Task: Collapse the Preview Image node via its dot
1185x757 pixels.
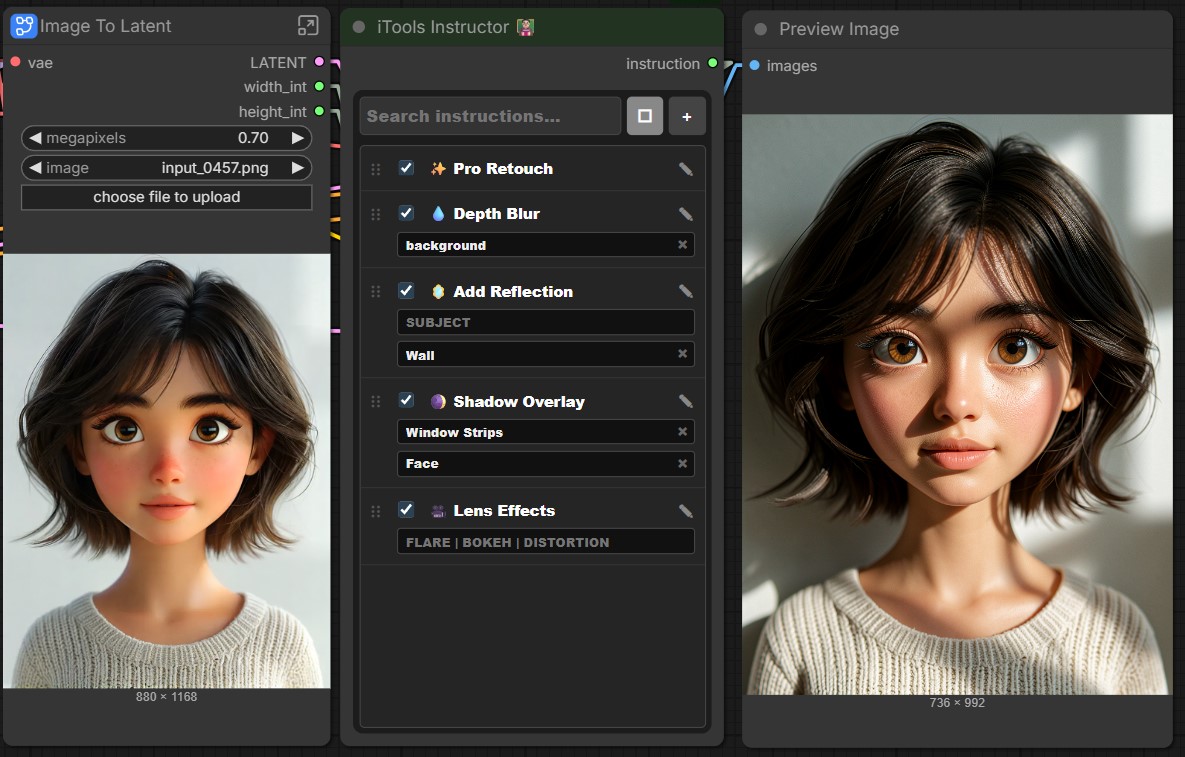Action: pos(761,29)
